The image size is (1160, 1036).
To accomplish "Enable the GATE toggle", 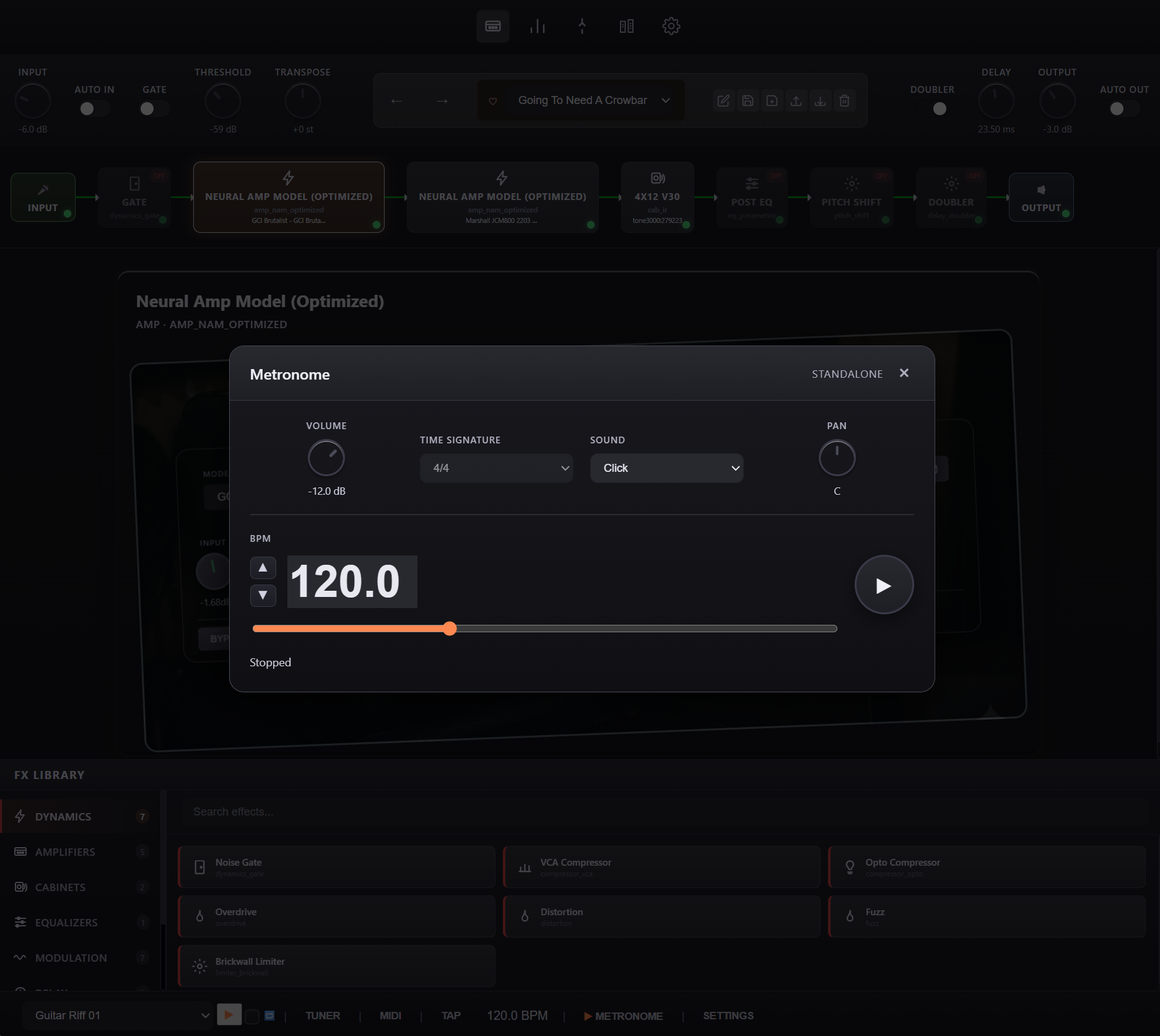I will (x=154, y=108).
